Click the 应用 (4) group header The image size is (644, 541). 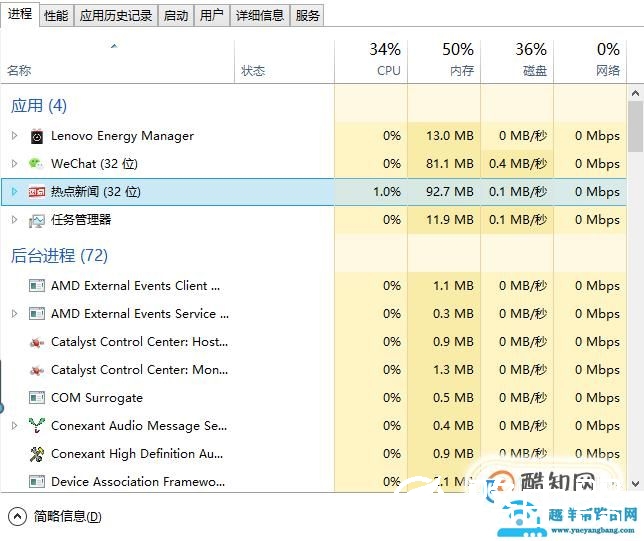pyautogui.click(x=39, y=106)
